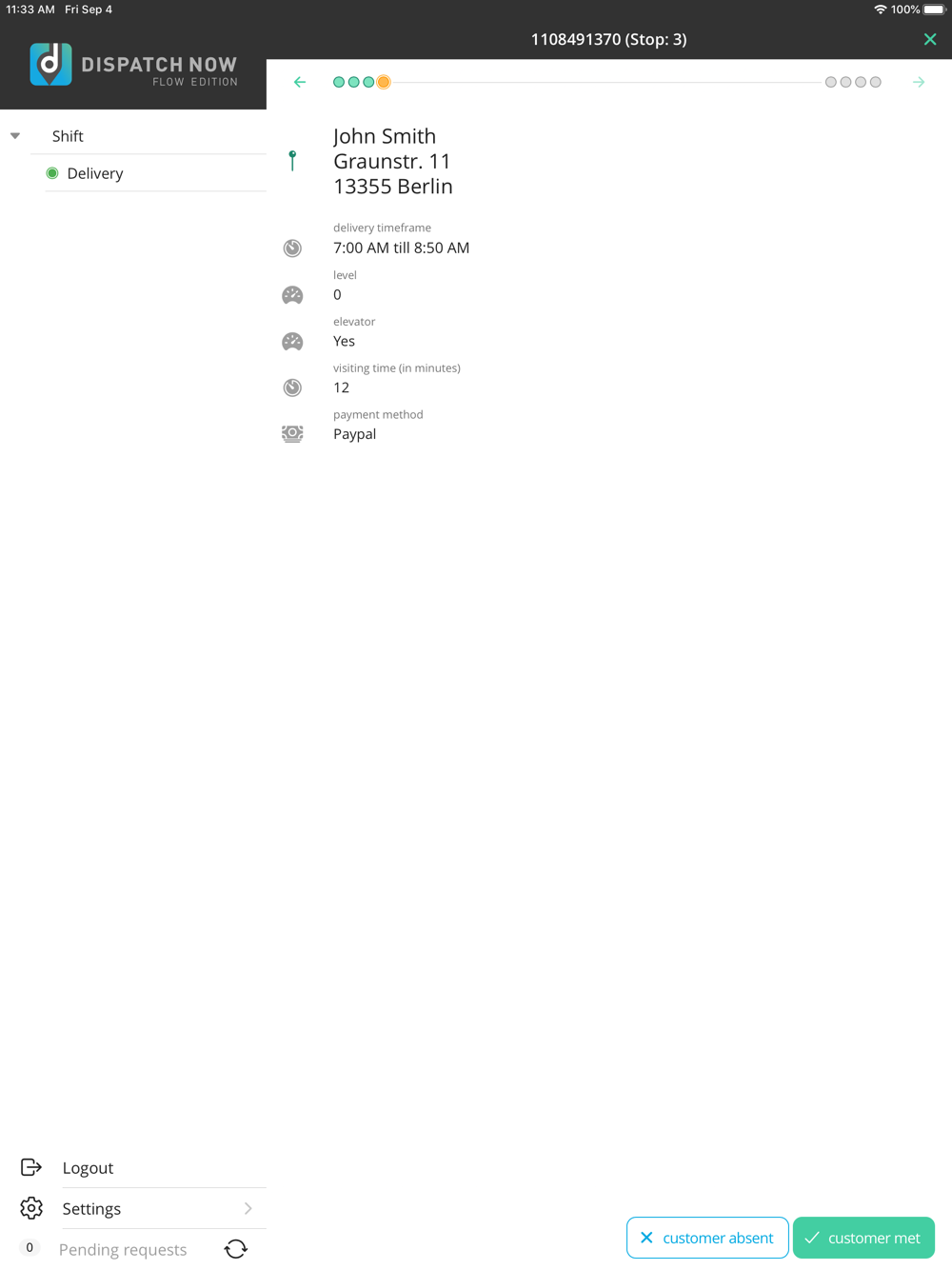
Task: Collapse the Shift section triangle
Action: click(15, 136)
